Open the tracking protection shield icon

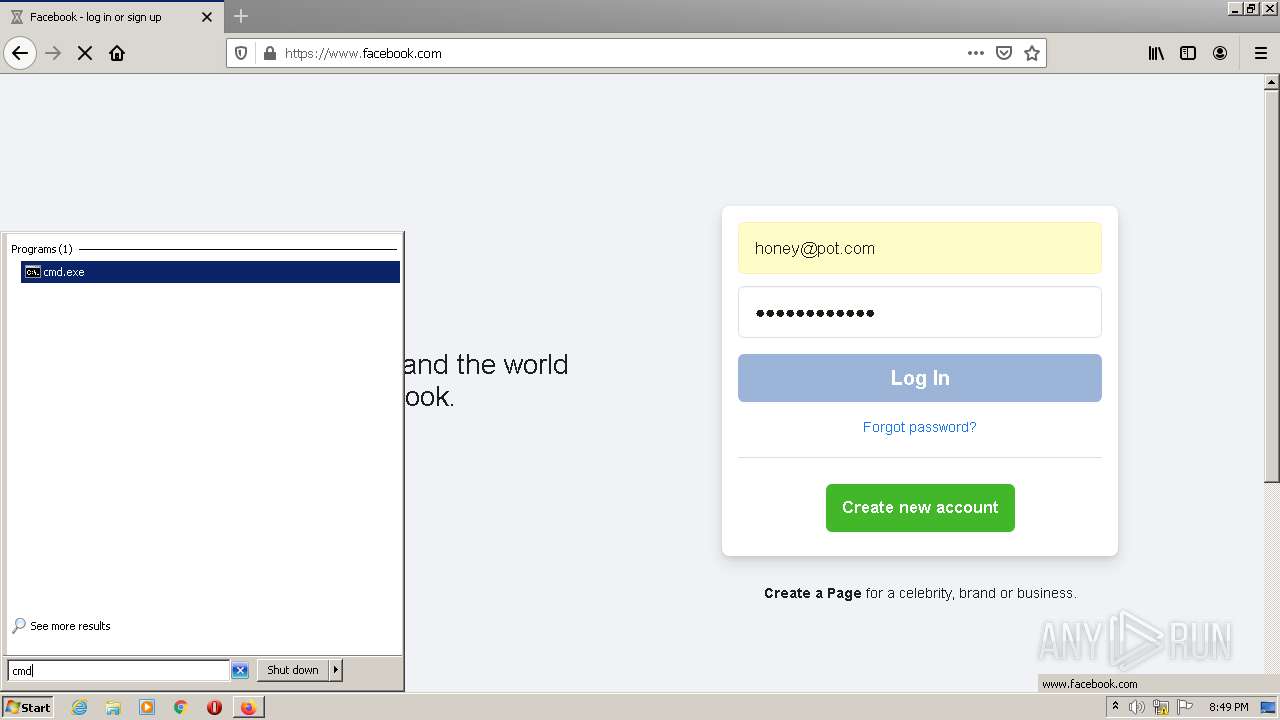click(241, 53)
